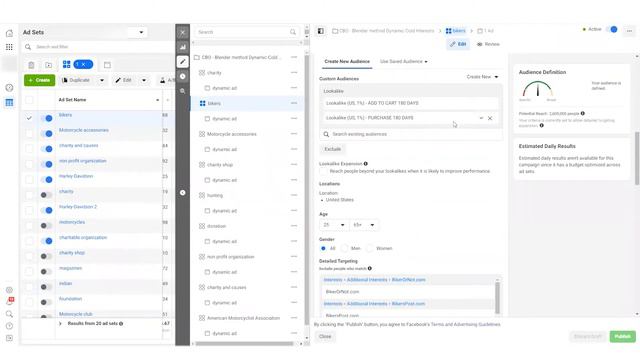
Task: Open the minimum age 25 dropdown
Action: coord(333,225)
